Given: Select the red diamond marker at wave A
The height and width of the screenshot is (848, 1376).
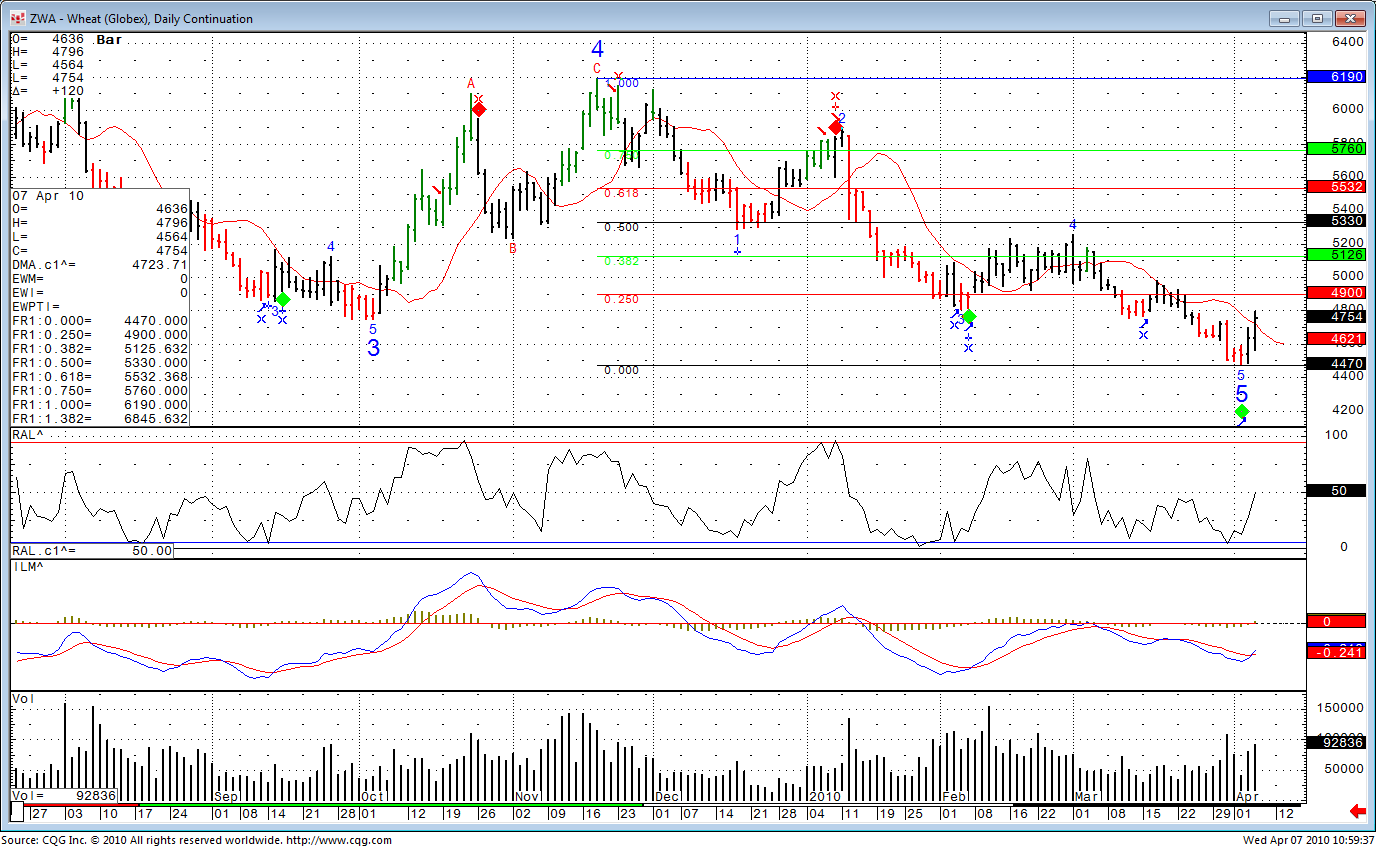Looking at the screenshot, I should pyautogui.click(x=479, y=109).
